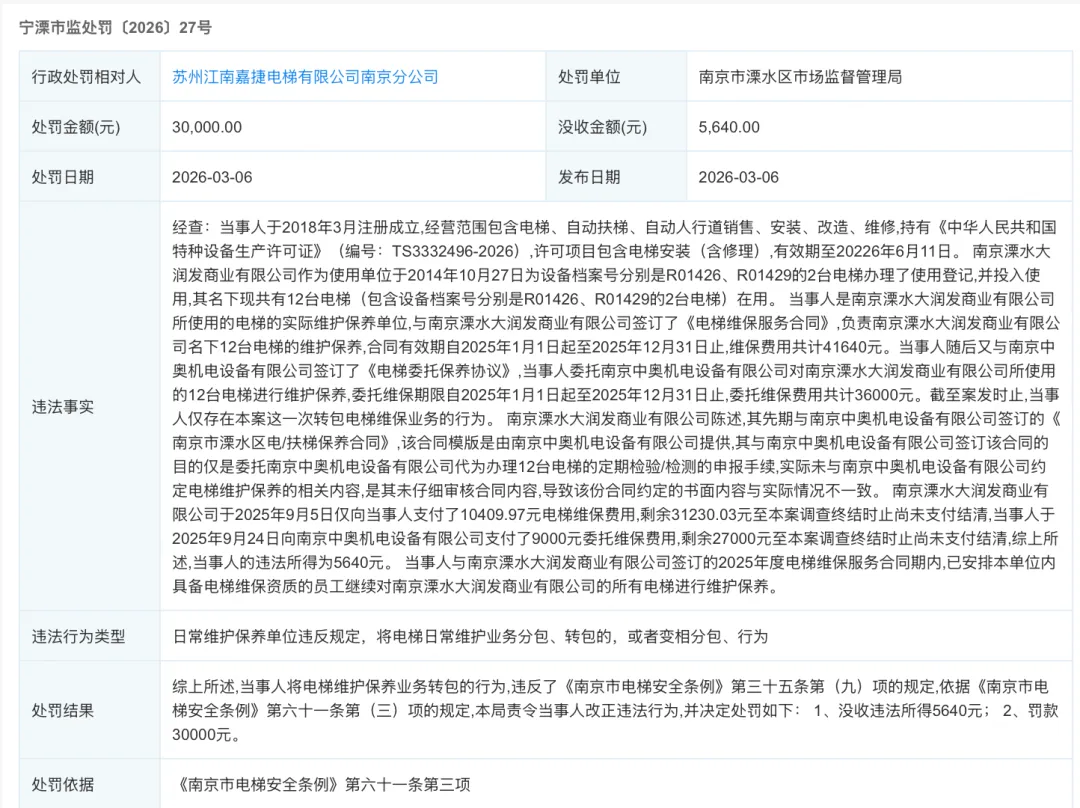Click the 处罚单位 label cell
1080x808 pixels.
(616, 76)
